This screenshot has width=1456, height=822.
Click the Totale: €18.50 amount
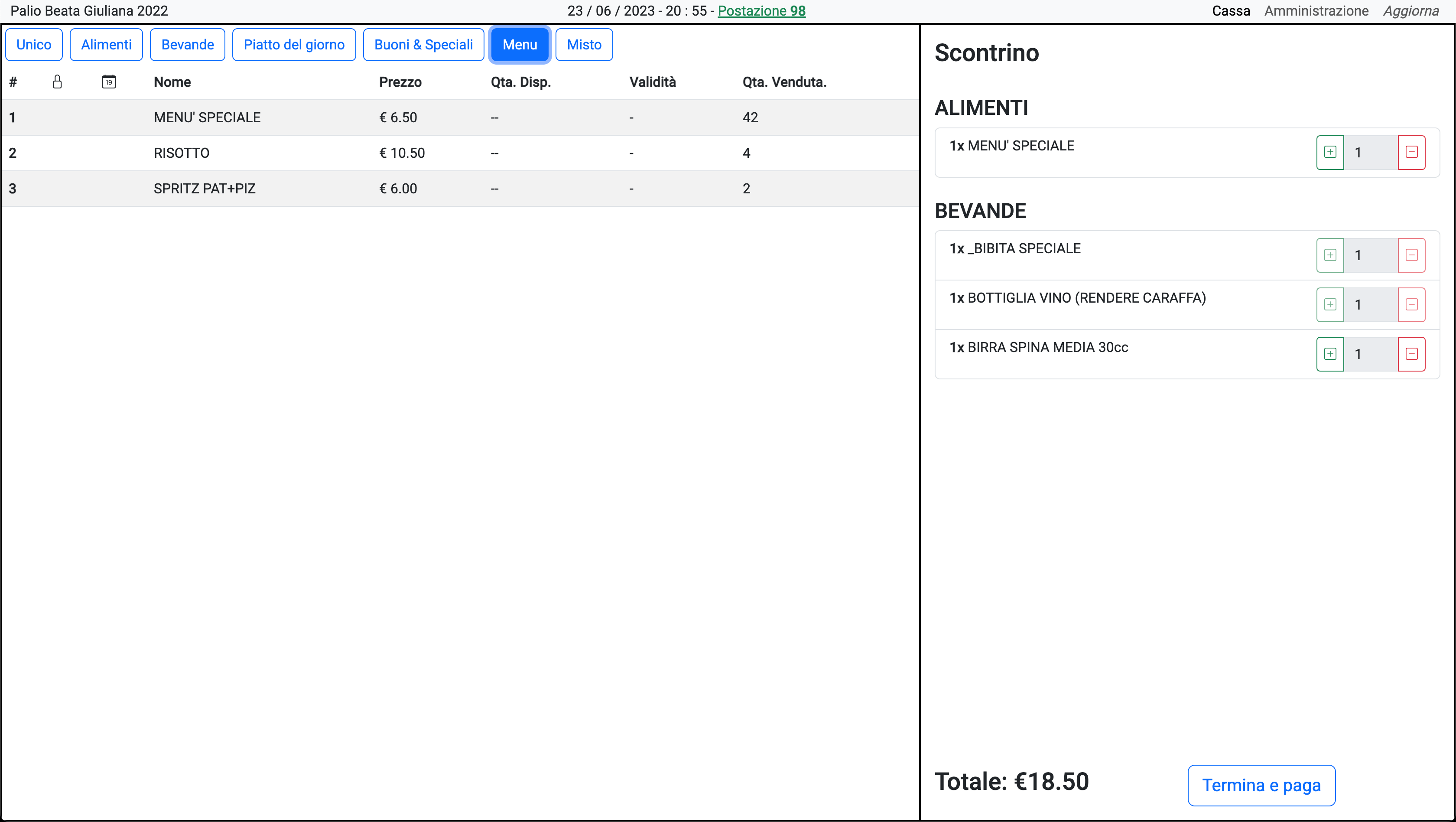pos(1012,782)
